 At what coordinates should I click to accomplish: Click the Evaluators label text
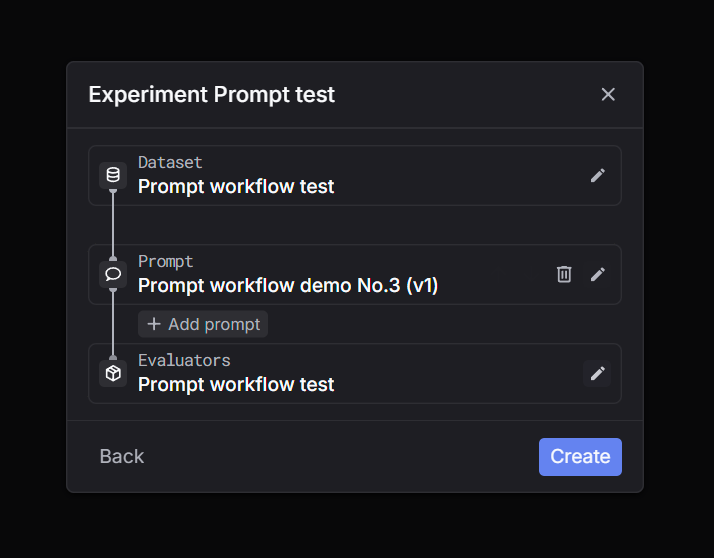[x=184, y=360]
